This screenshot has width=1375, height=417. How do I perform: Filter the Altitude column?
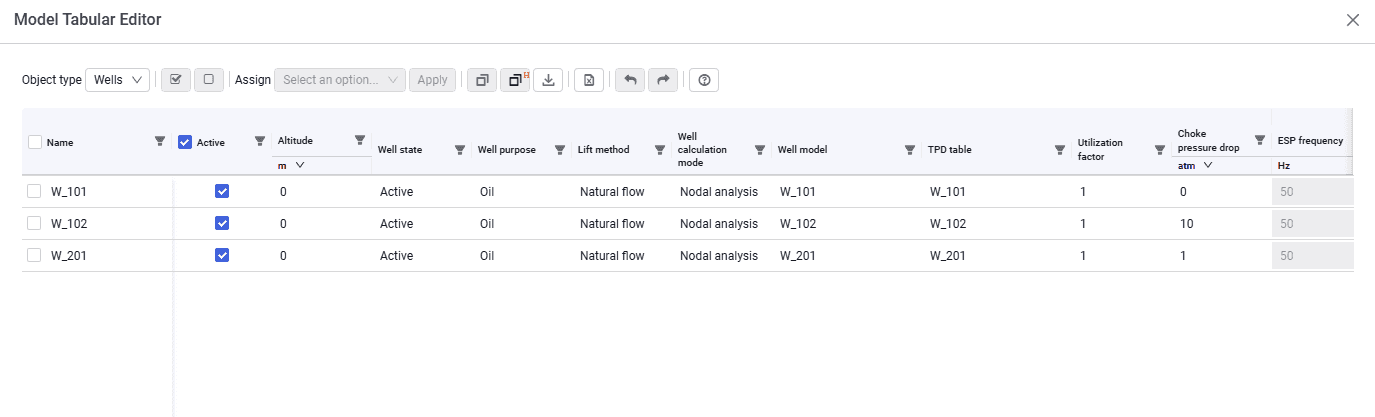click(360, 140)
